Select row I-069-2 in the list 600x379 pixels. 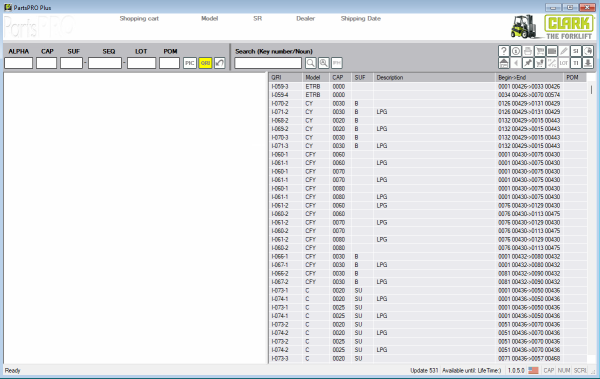(428, 129)
